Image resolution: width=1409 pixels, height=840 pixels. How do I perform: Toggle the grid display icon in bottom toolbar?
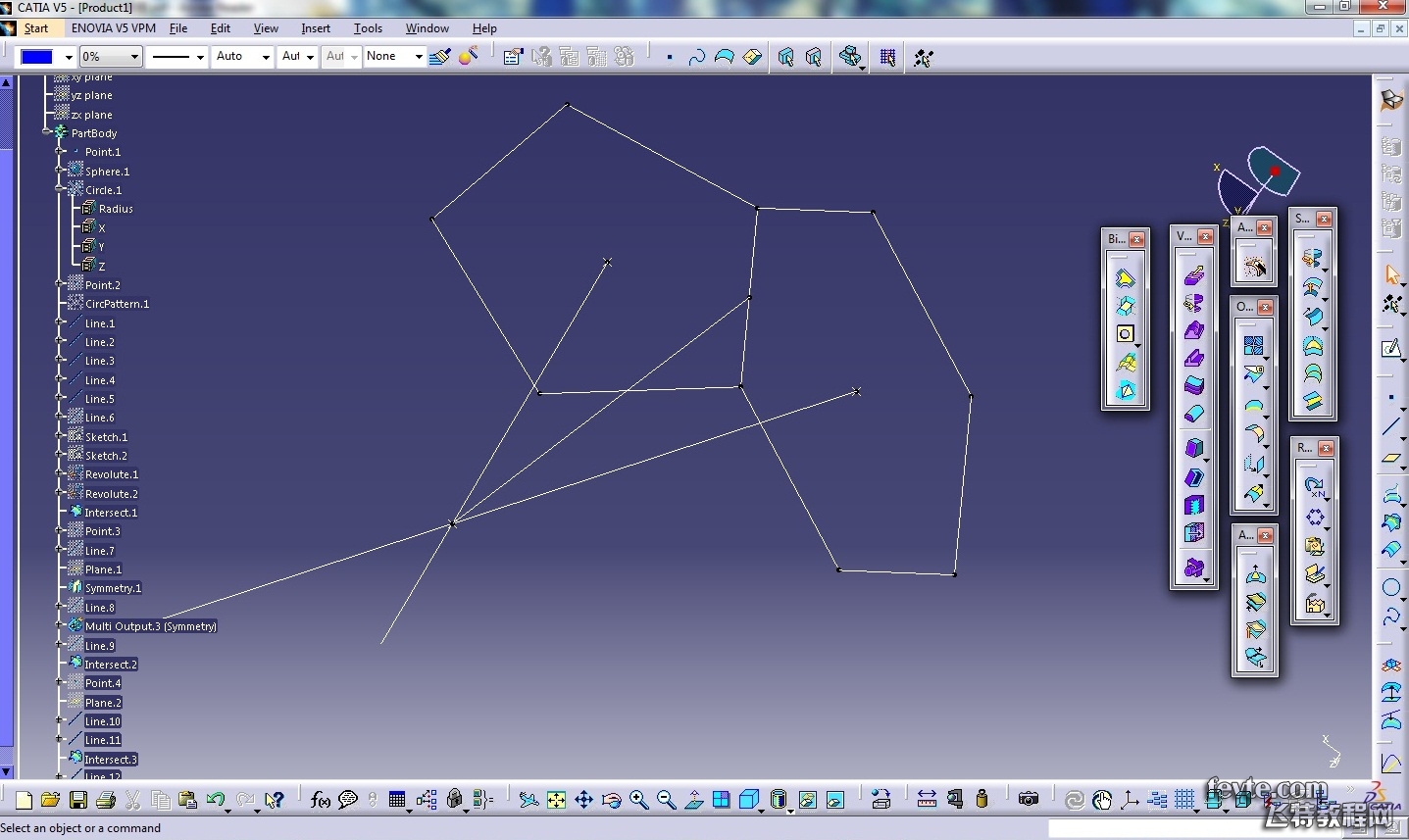pos(1184,800)
